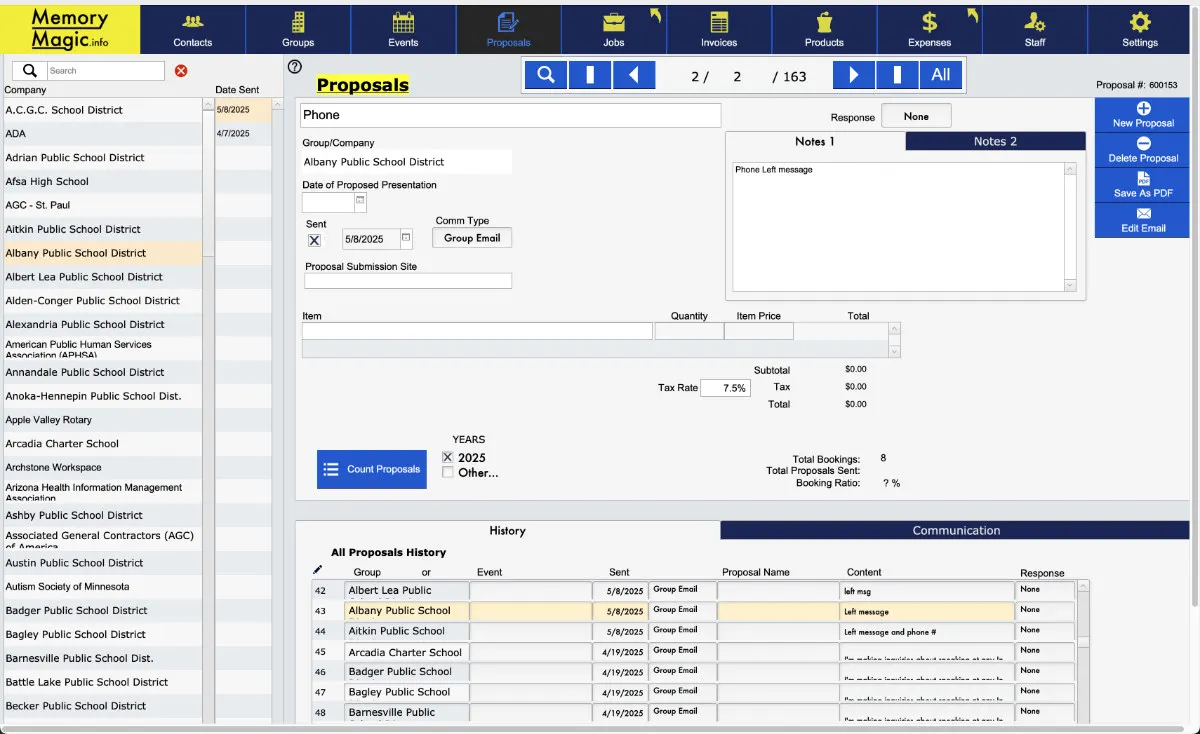Click the magnifying glass find button

pos(546,75)
